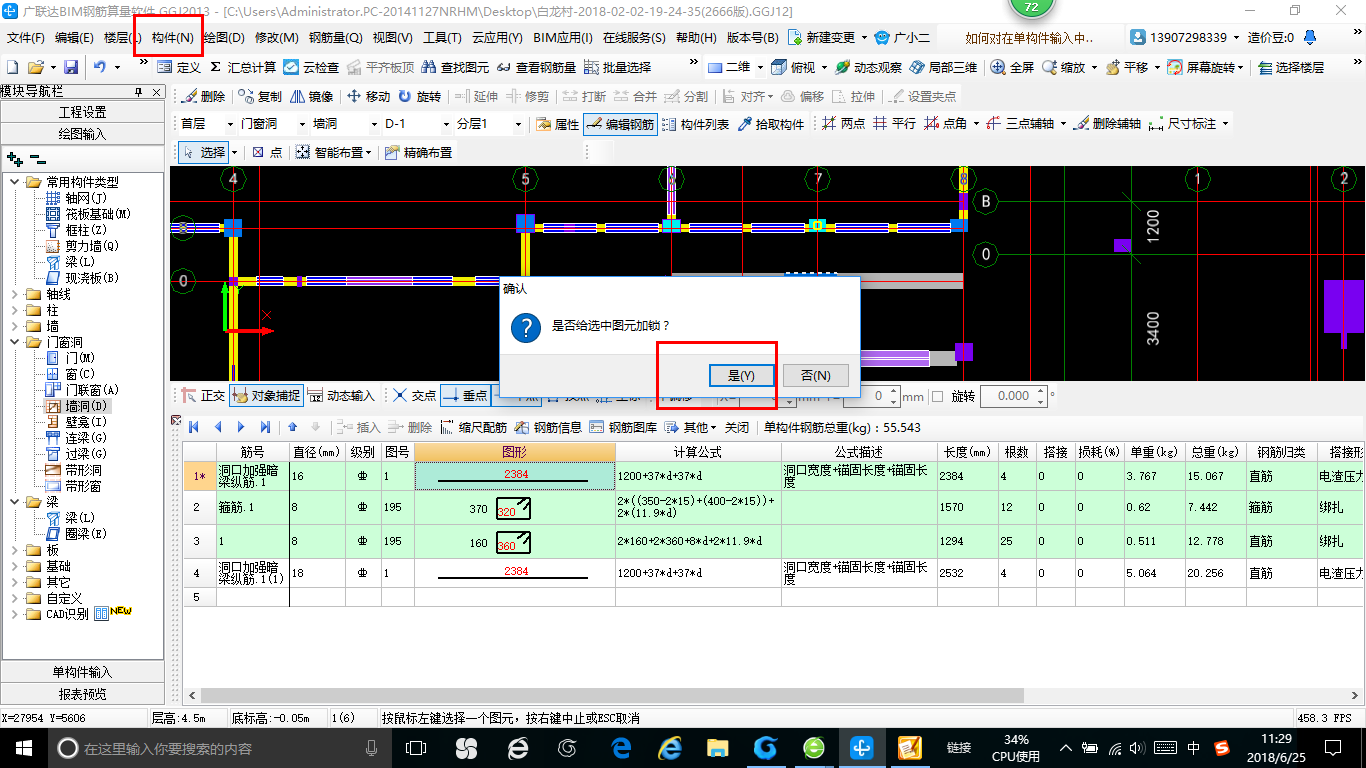Click 查看钢筋量 tool
1366x768 pixels.
coord(536,67)
